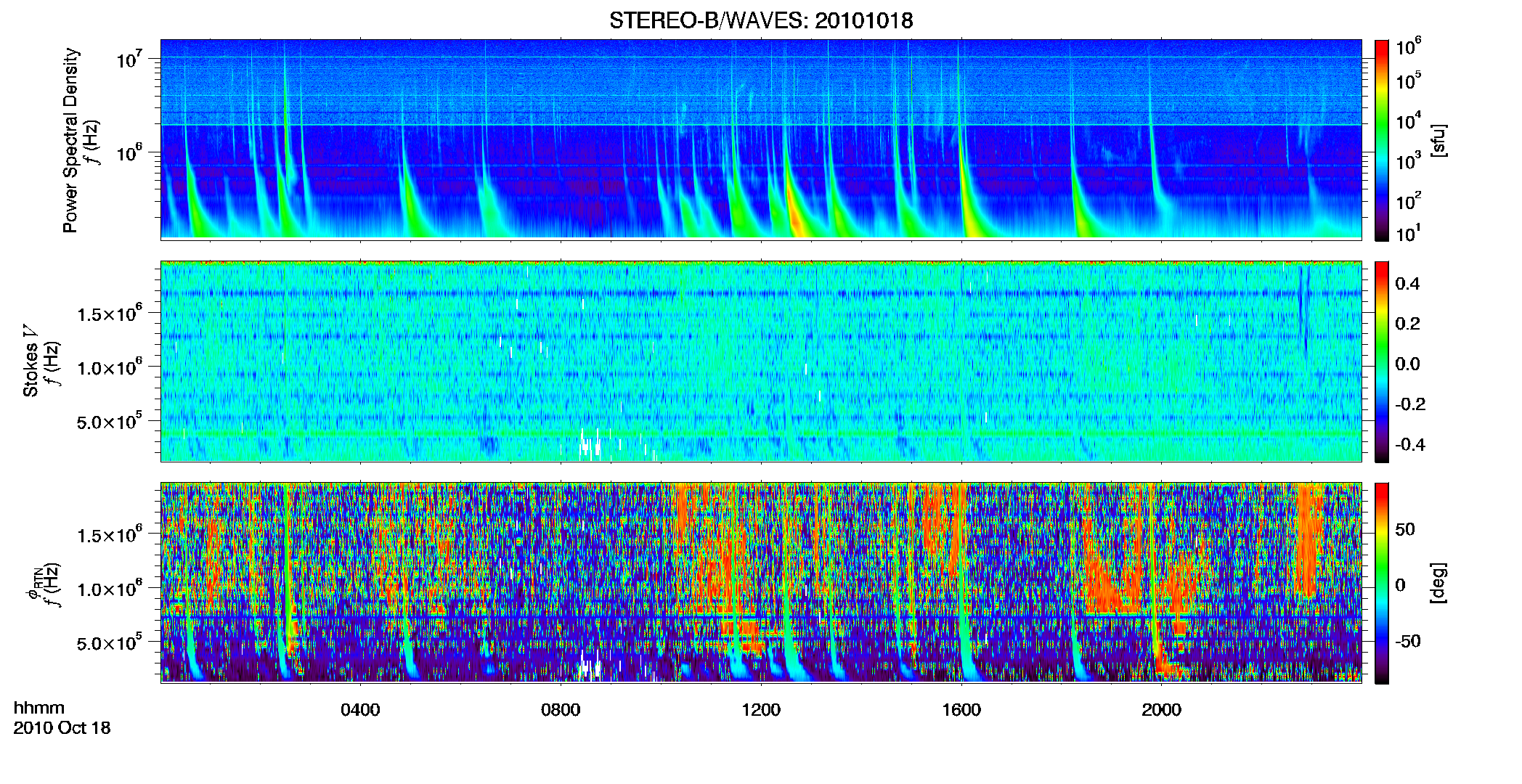Click the [deg] colorbar unit label
Viewport: 1522px width, 784px height.
coord(1438,583)
